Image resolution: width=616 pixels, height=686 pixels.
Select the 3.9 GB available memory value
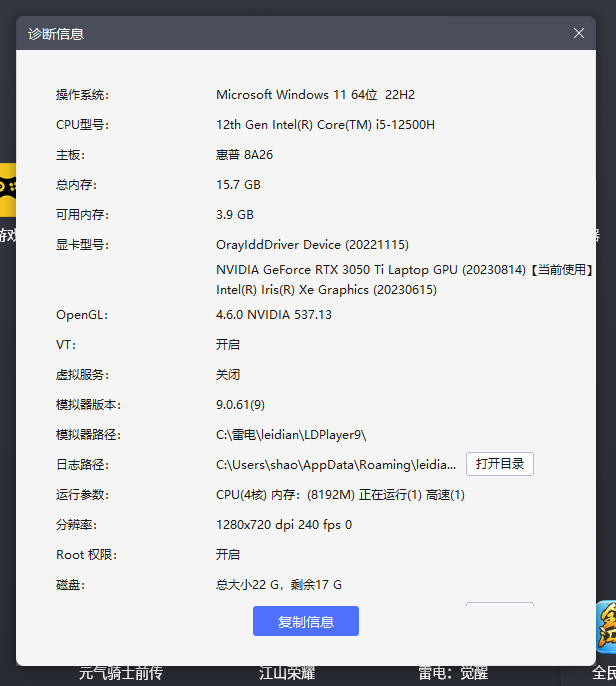point(235,215)
